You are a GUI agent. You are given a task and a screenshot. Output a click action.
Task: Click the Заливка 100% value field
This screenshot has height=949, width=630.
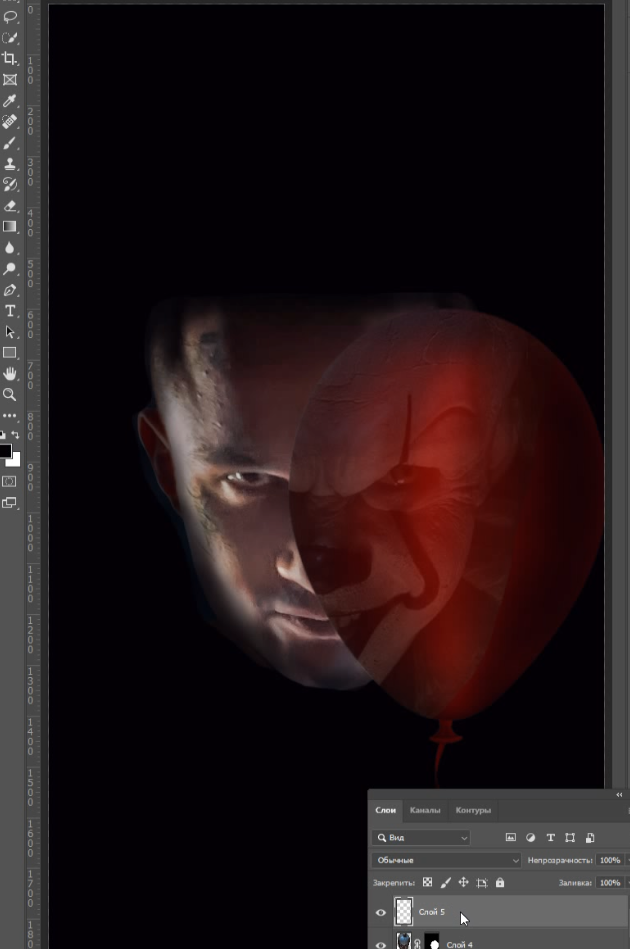[609, 882]
